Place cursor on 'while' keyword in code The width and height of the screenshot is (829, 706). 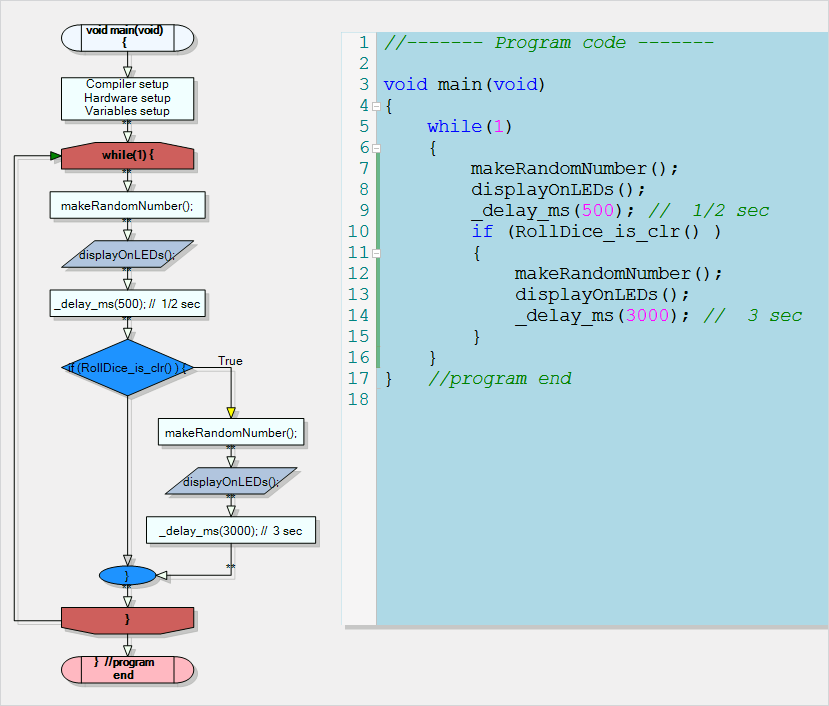454,127
